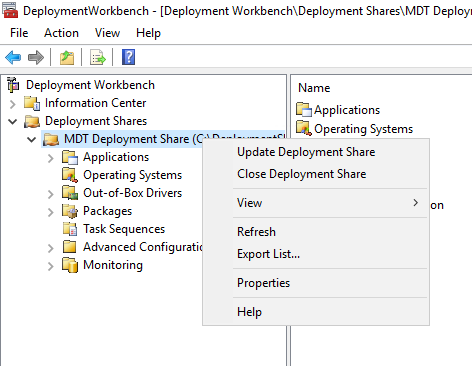Click the DeploymentWorkbench title bar app icon

tap(10, 10)
